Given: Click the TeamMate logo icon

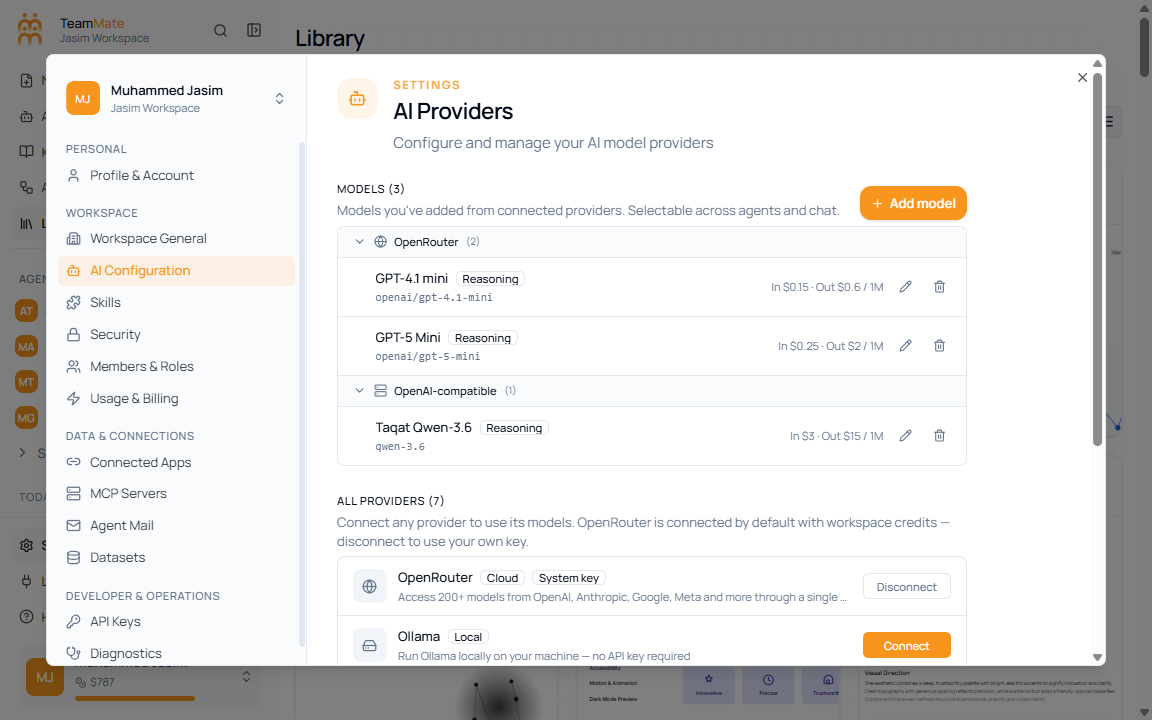Looking at the screenshot, I should click(x=30, y=29).
